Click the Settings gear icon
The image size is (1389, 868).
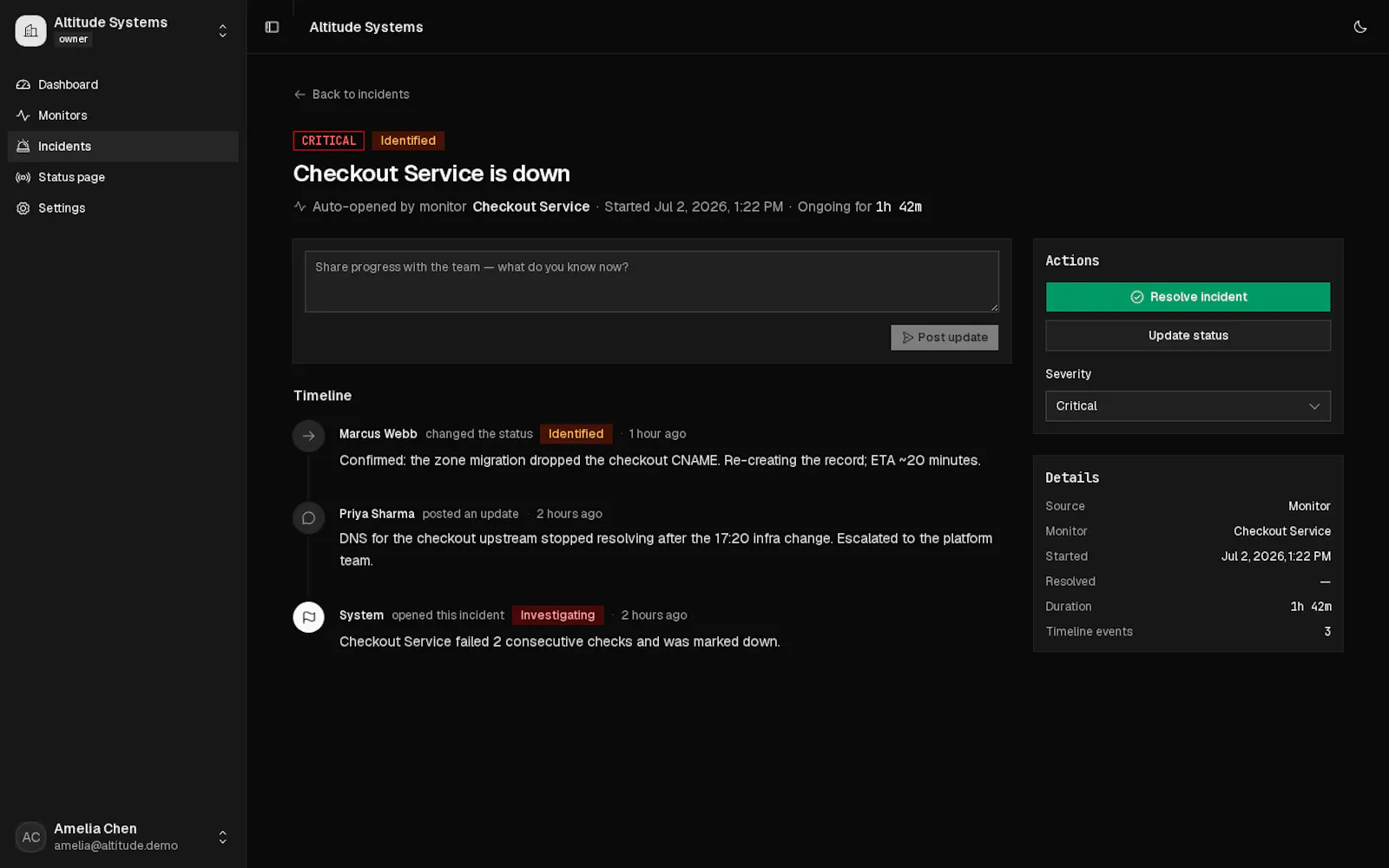pyautogui.click(x=23, y=208)
